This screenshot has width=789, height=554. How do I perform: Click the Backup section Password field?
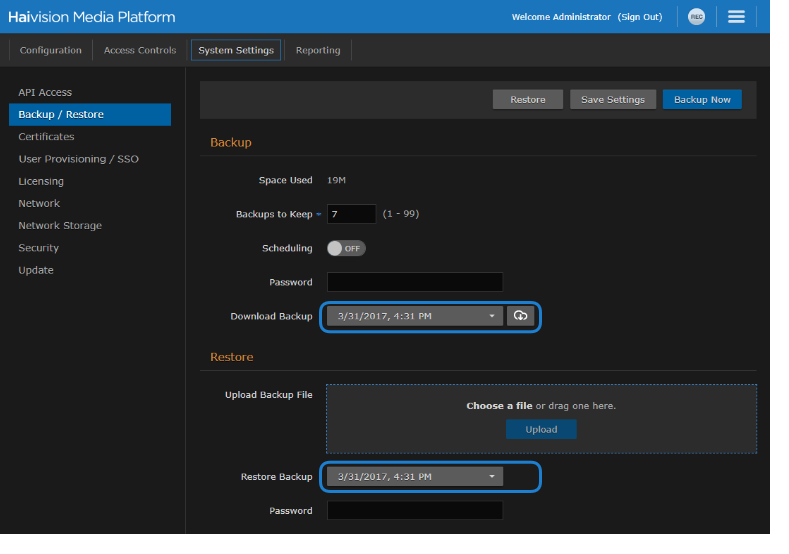(x=414, y=282)
